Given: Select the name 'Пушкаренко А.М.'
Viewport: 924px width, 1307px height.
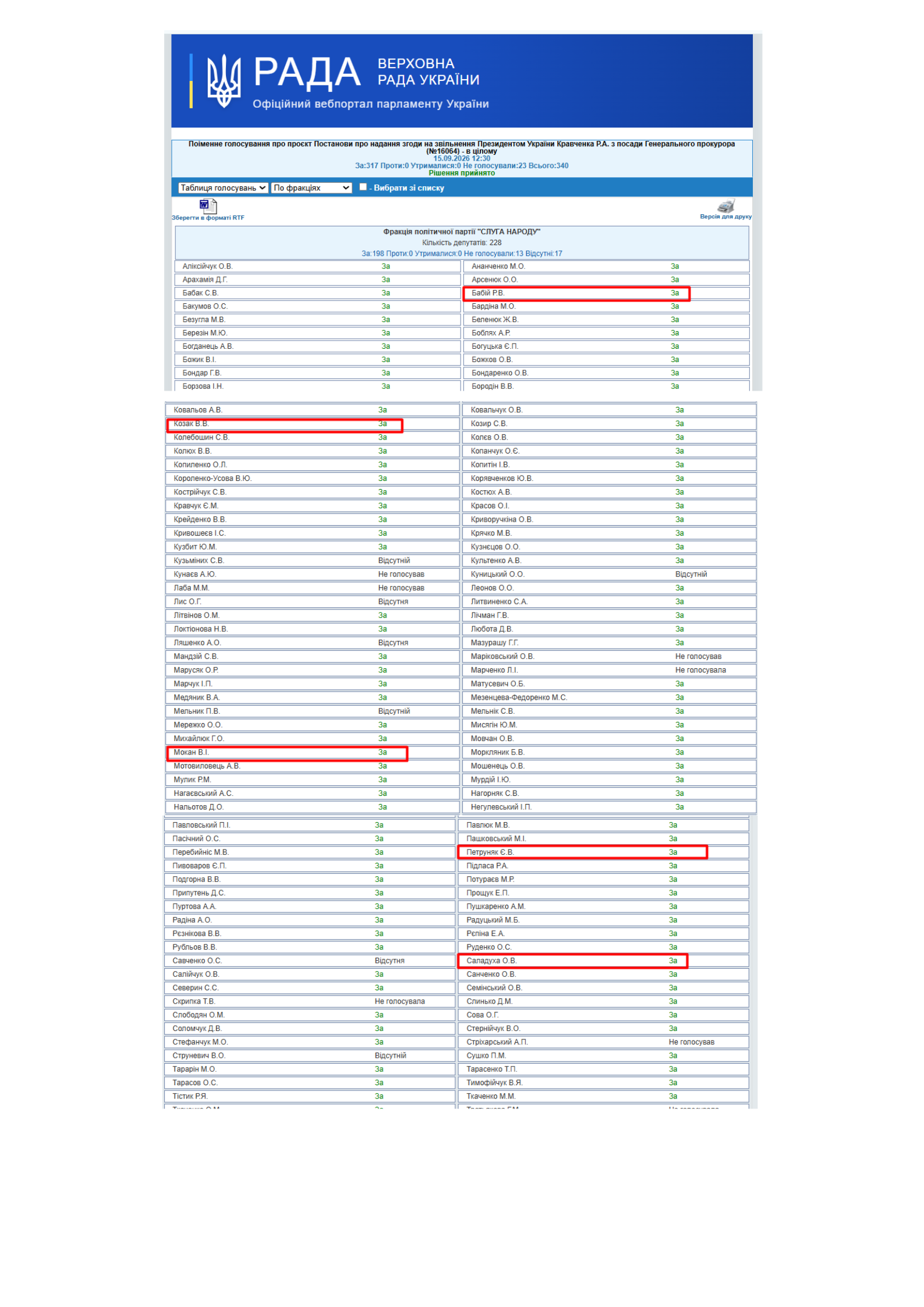Looking at the screenshot, I should point(496,907).
